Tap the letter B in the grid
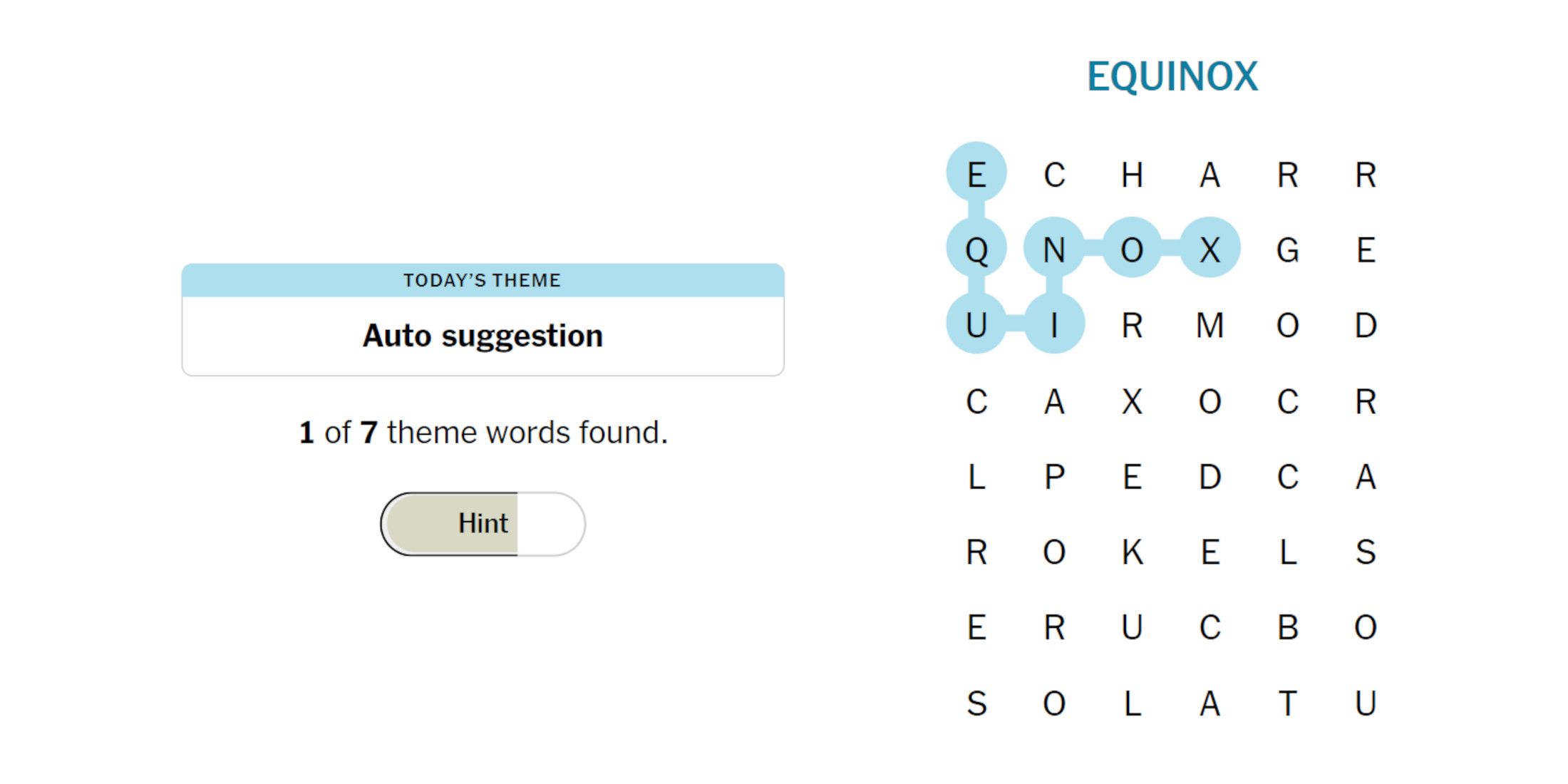Viewport: 1568px width, 784px height. tap(1287, 628)
